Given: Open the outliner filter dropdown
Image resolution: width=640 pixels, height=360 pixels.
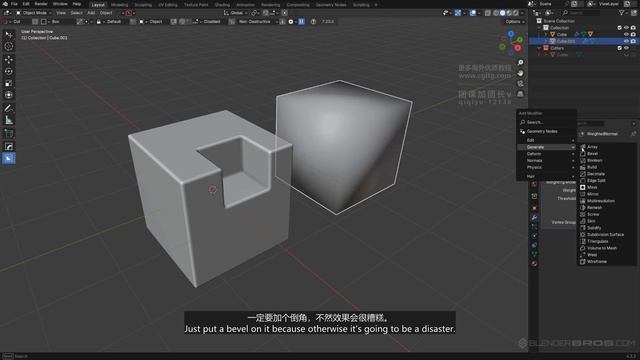Looking at the screenshot, I should point(624,13).
